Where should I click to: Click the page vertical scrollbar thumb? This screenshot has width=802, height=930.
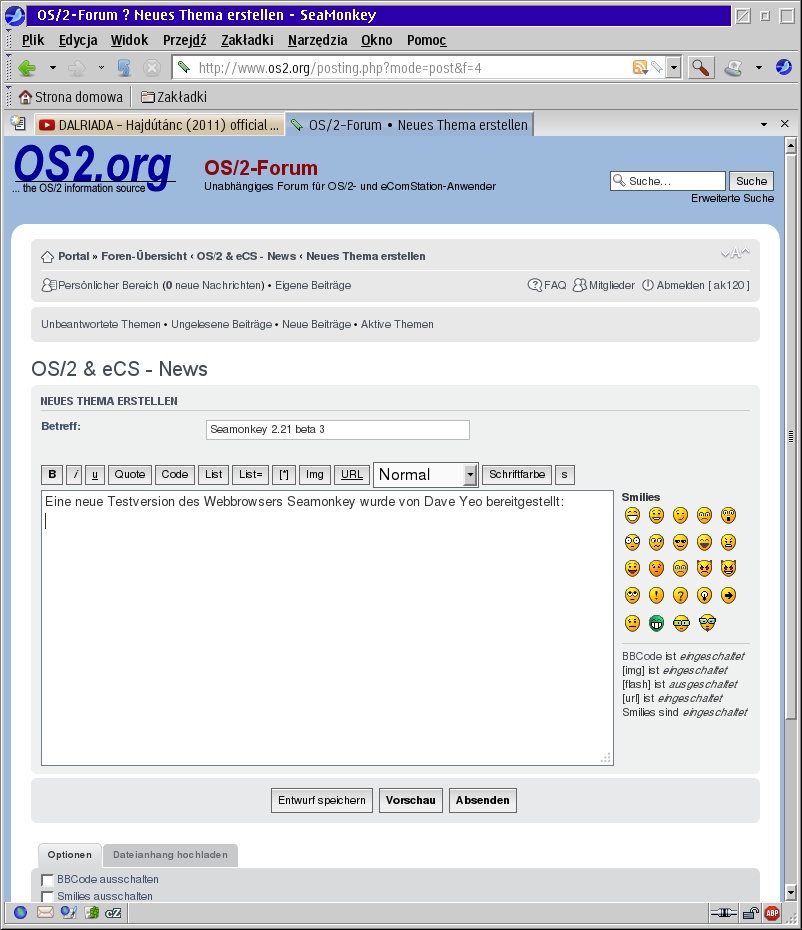(x=791, y=437)
